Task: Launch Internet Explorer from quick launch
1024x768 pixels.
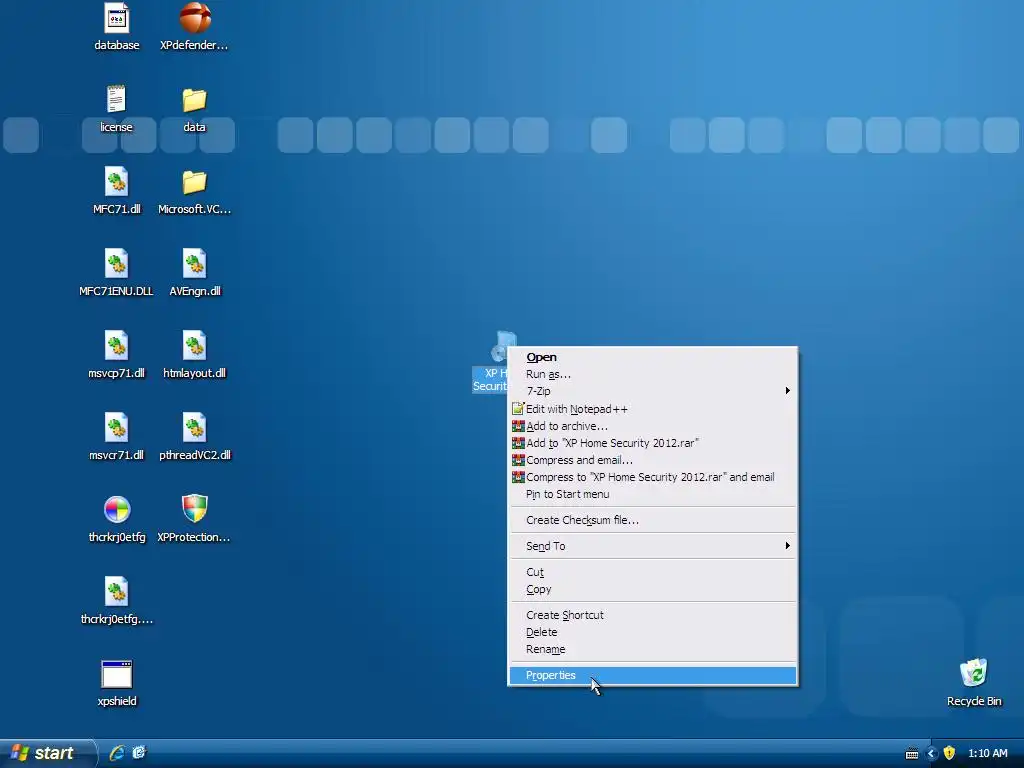Action: (117, 753)
